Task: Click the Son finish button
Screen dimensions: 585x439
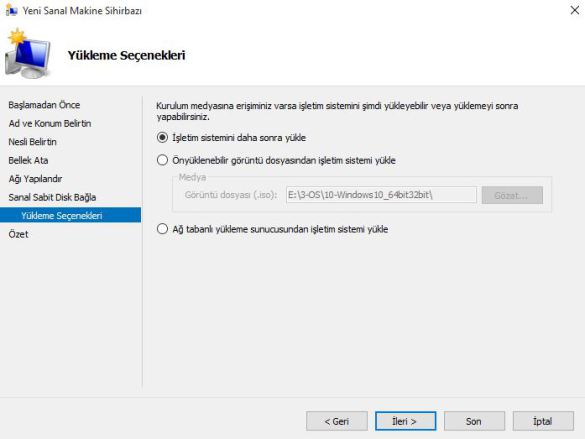Action: point(474,421)
